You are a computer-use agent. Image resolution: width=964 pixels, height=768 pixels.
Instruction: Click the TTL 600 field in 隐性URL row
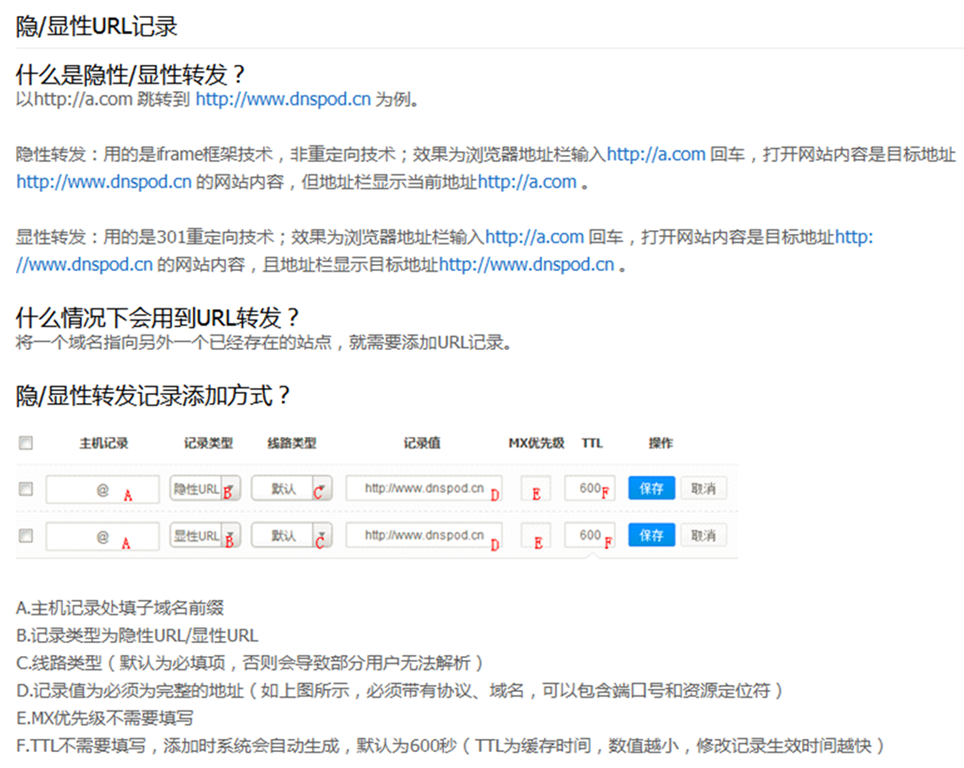tap(590, 488)
